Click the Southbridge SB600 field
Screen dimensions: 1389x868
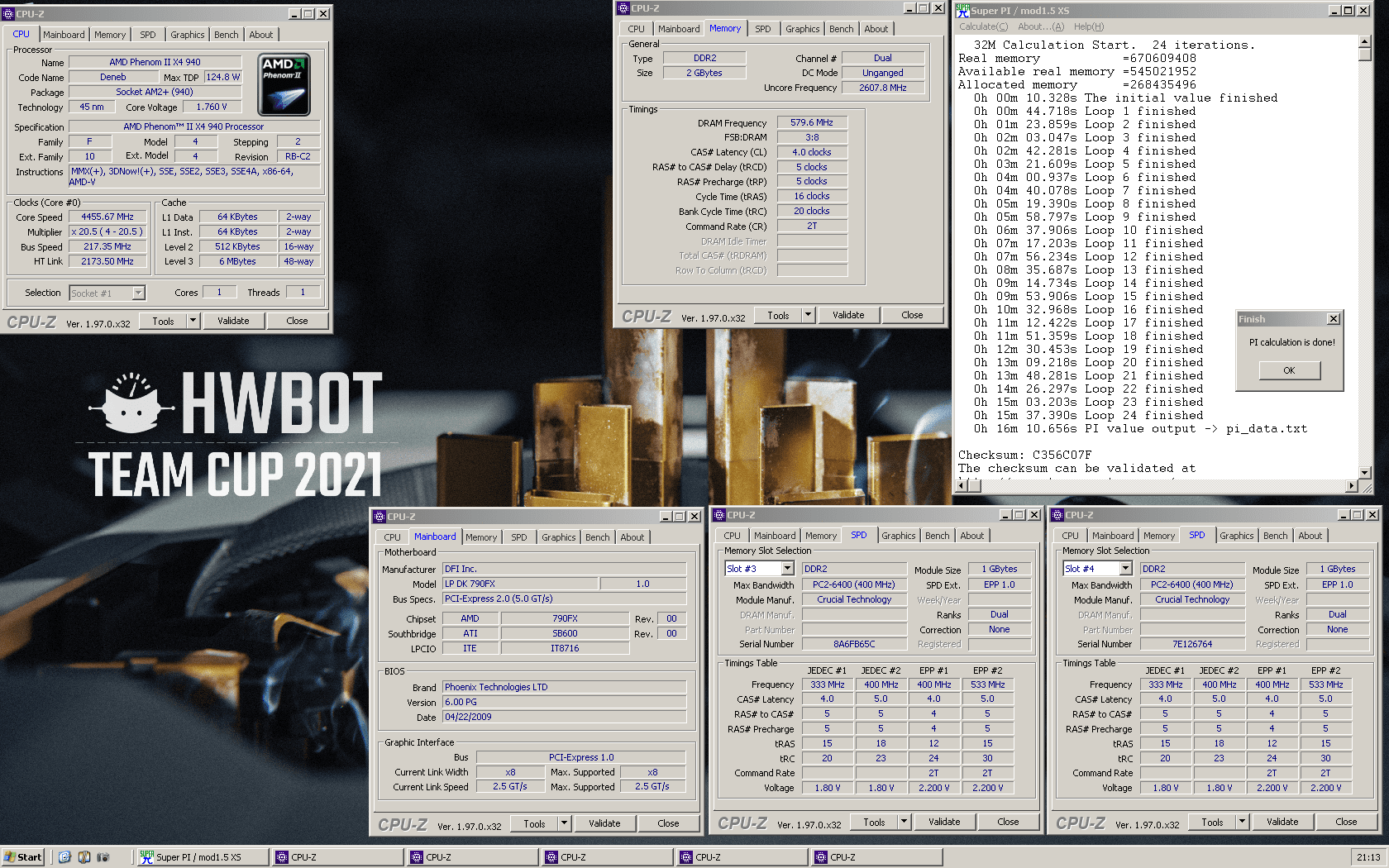point(565,633)
